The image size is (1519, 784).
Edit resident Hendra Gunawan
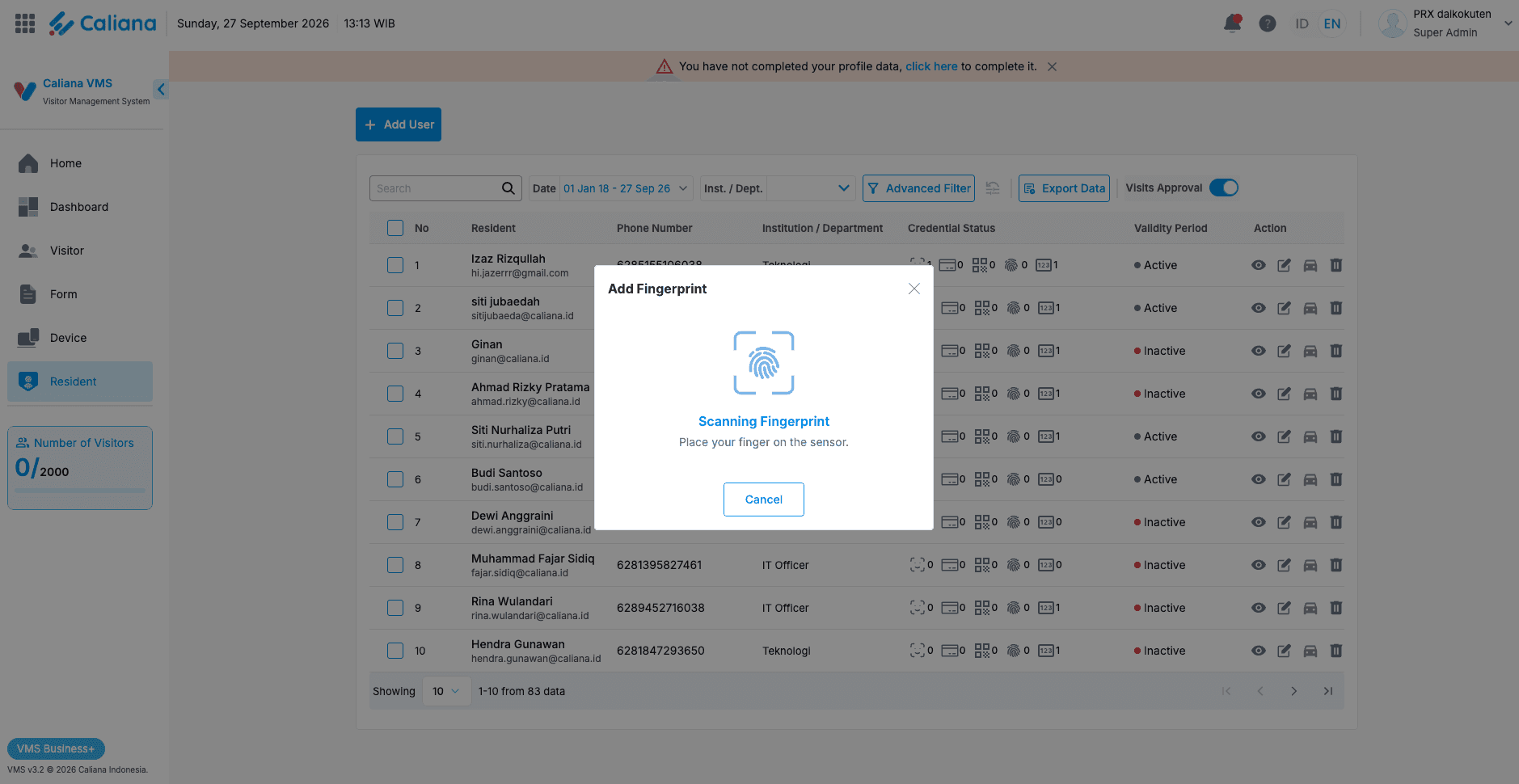pyautogui.click(x=1284, y=651)
